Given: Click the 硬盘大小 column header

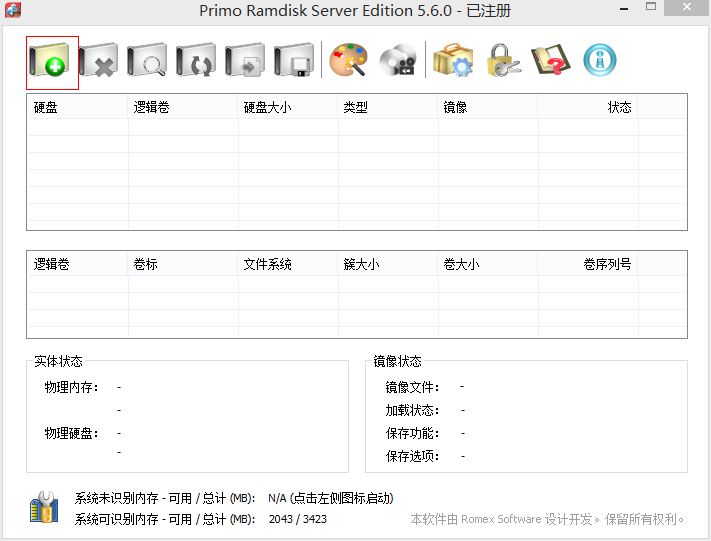Looking at the screenshot, I should click(288, 107).
